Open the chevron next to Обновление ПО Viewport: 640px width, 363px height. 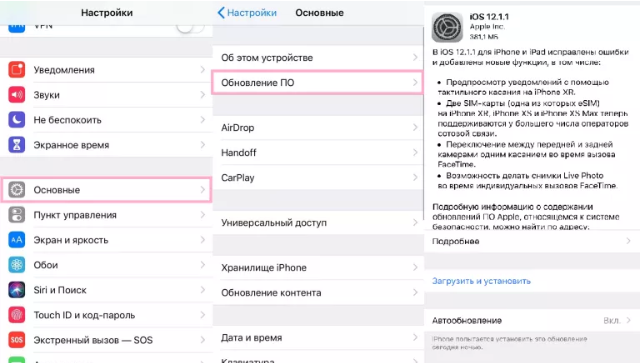pyautogui.click(x=415, y=82)
